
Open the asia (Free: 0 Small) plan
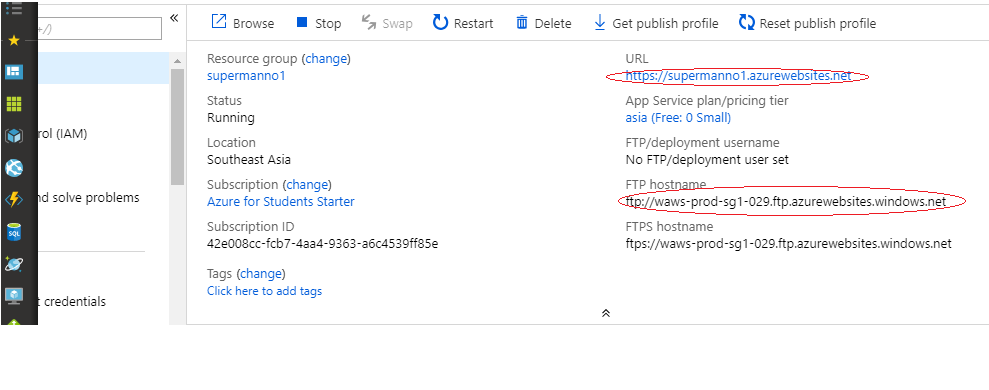[678, 117]
